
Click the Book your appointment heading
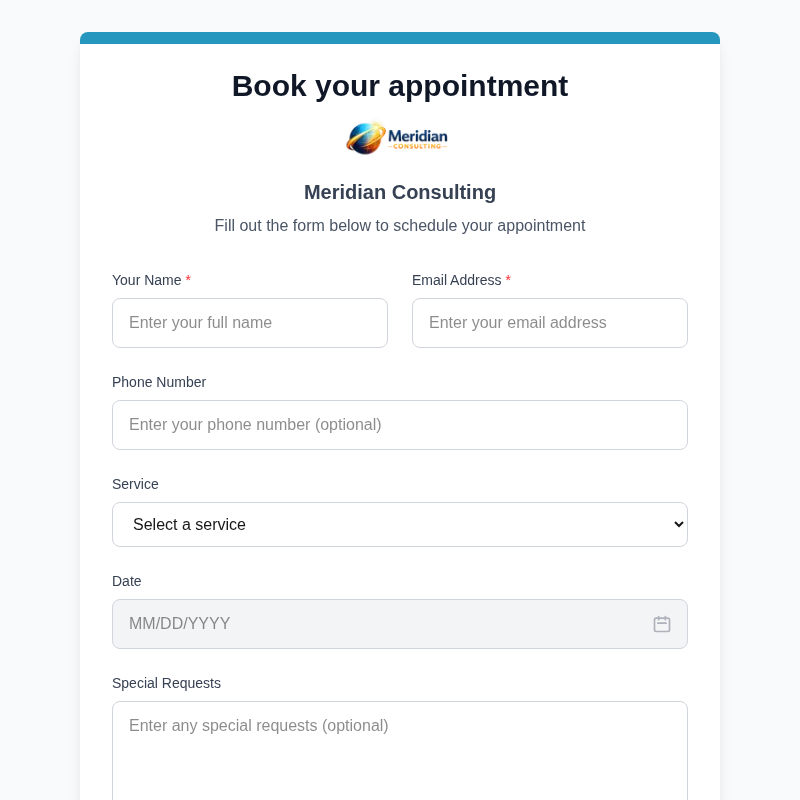(400, 86)
